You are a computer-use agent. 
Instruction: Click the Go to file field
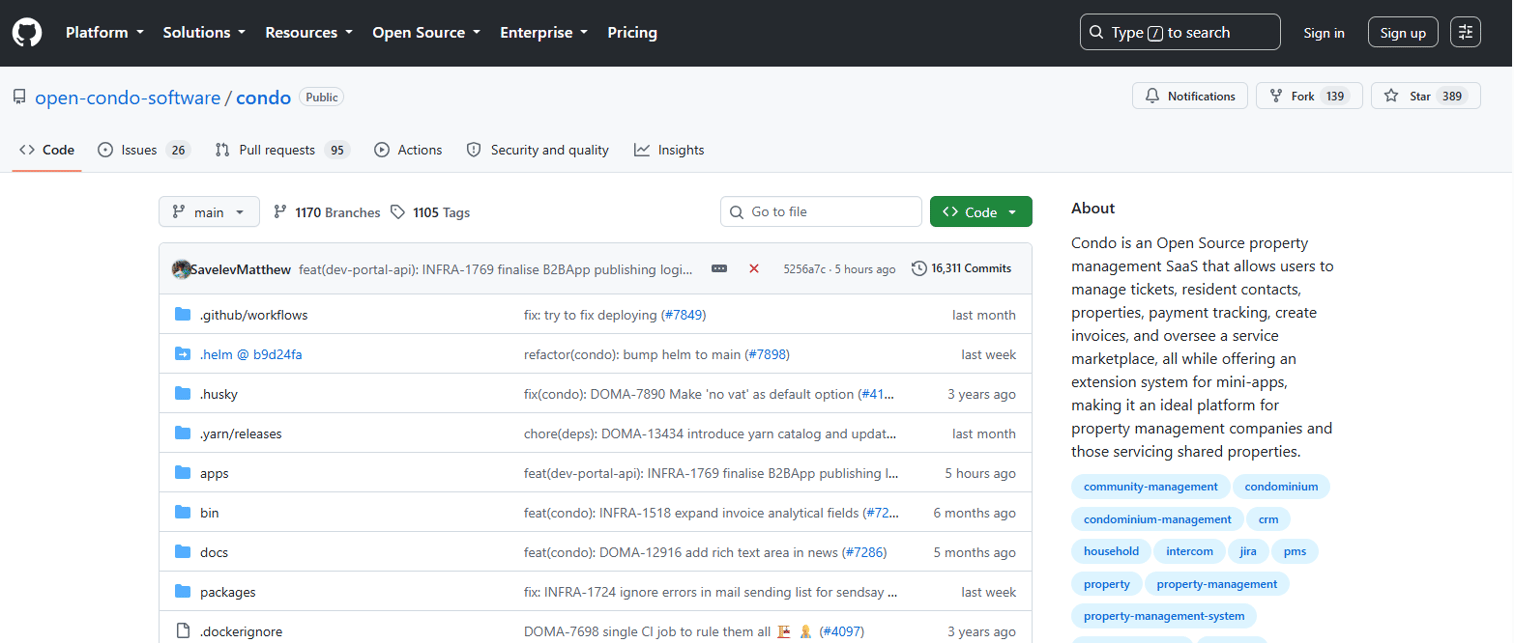(821, 212)
